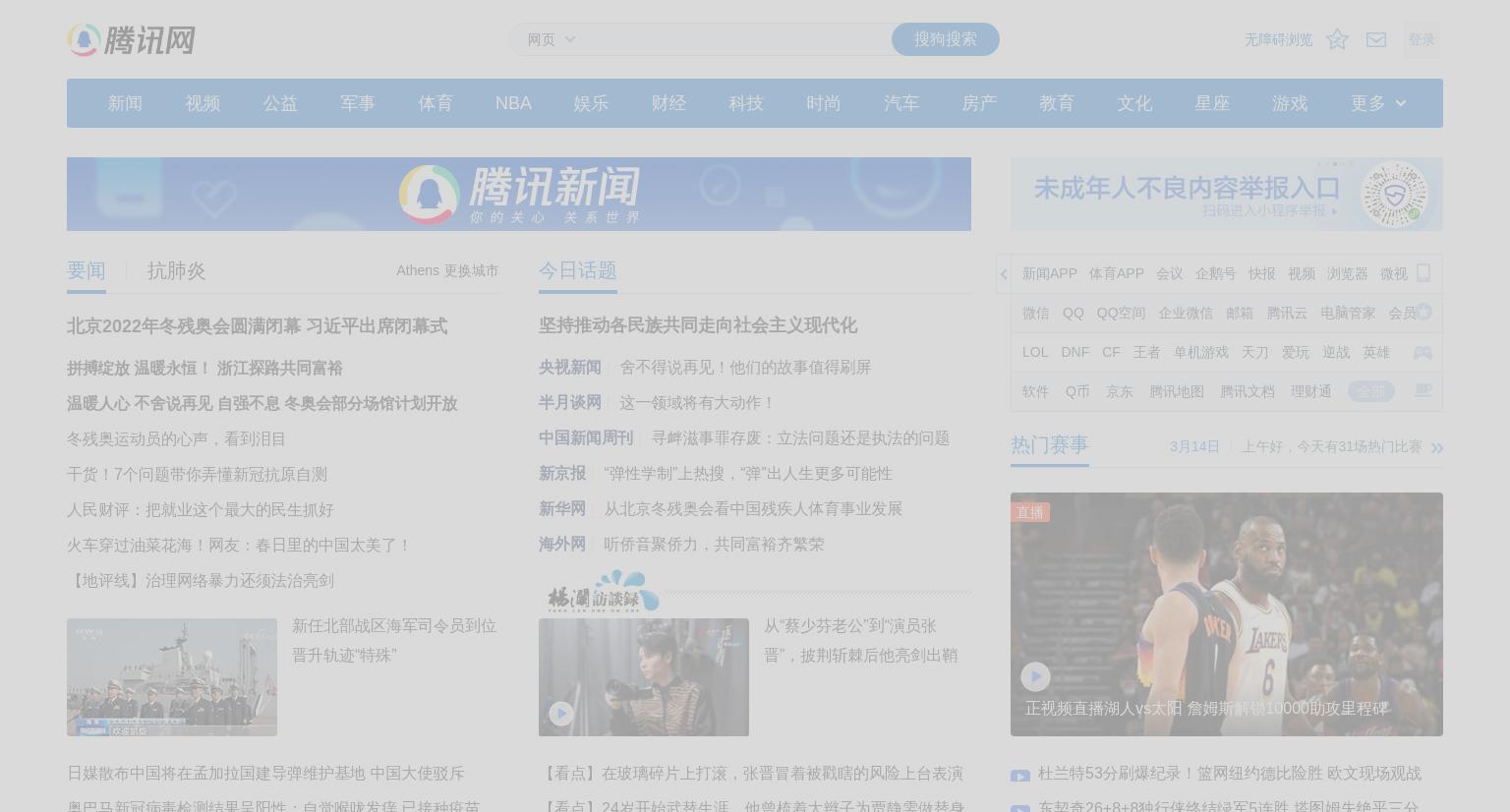Click the 登录 login button

pos(1422,39)
